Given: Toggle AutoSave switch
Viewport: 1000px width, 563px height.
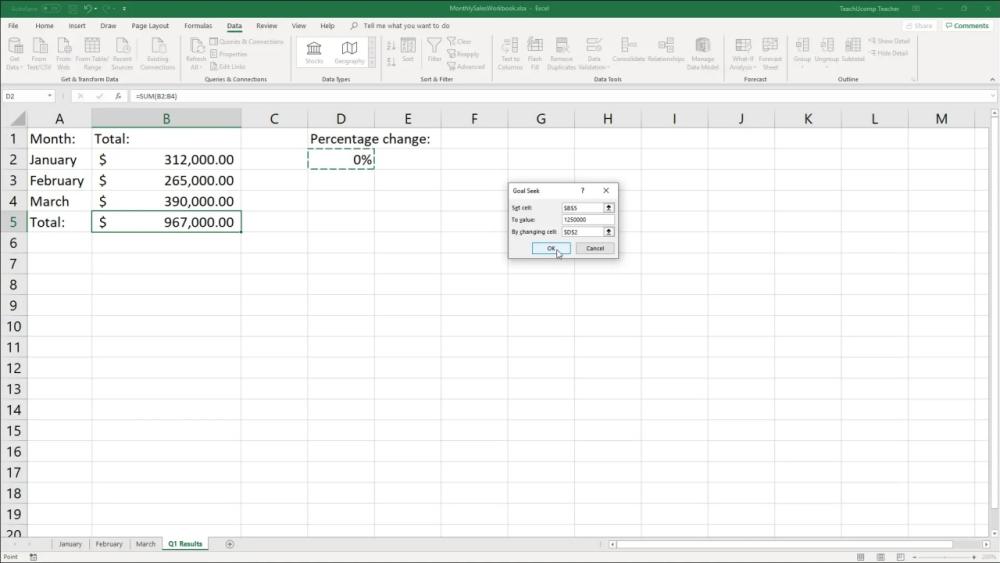Looking at the screenshot, I should point(52,8).
